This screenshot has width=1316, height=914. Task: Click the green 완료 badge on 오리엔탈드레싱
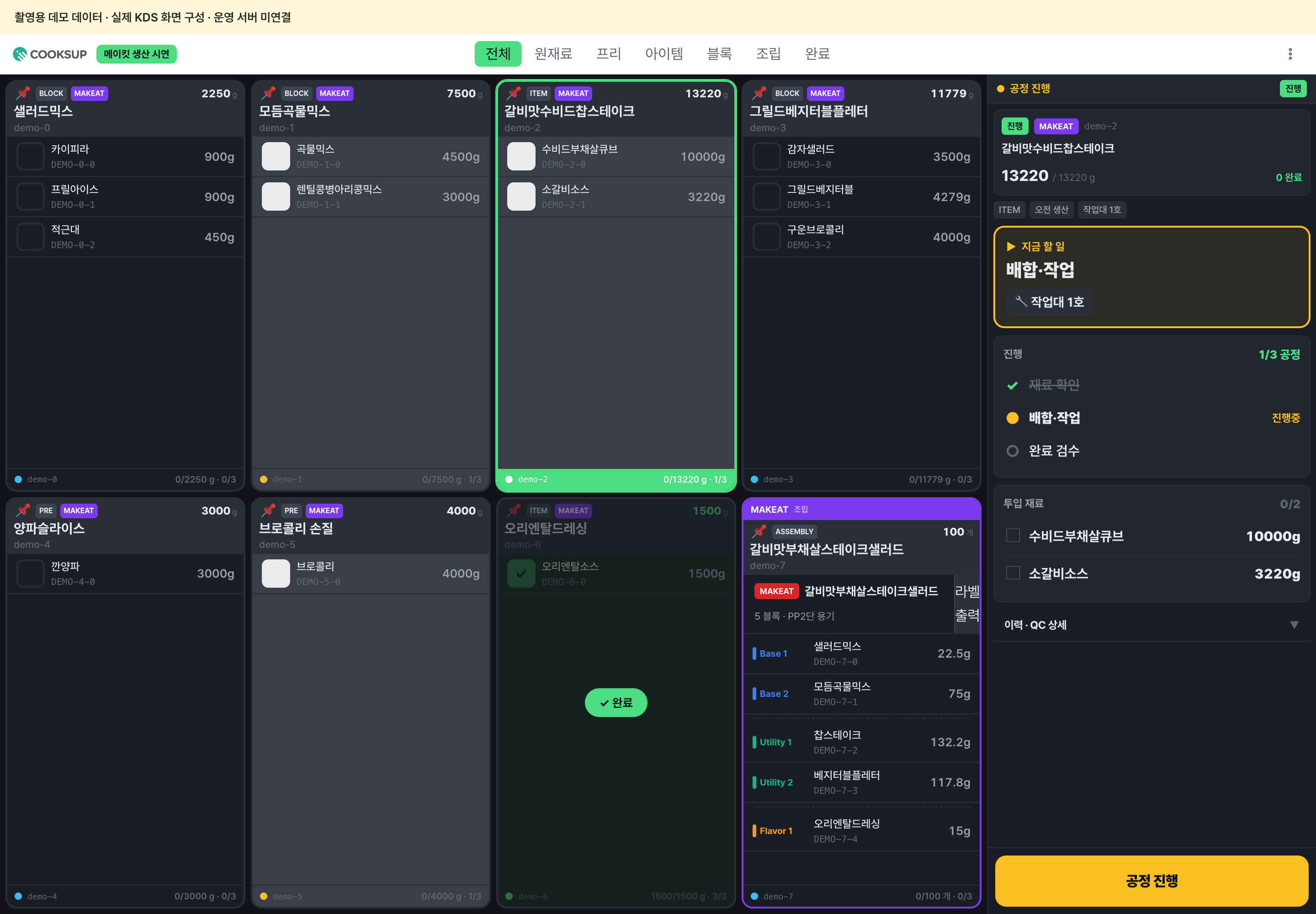click(x=616, y=702)
